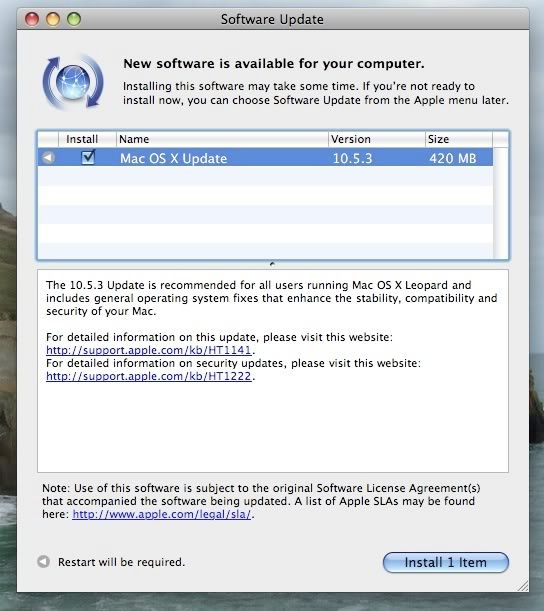The height and width of the screenshot is (611, 544).
Task: Click the Install 1 Item button
Action: point(446,562)
